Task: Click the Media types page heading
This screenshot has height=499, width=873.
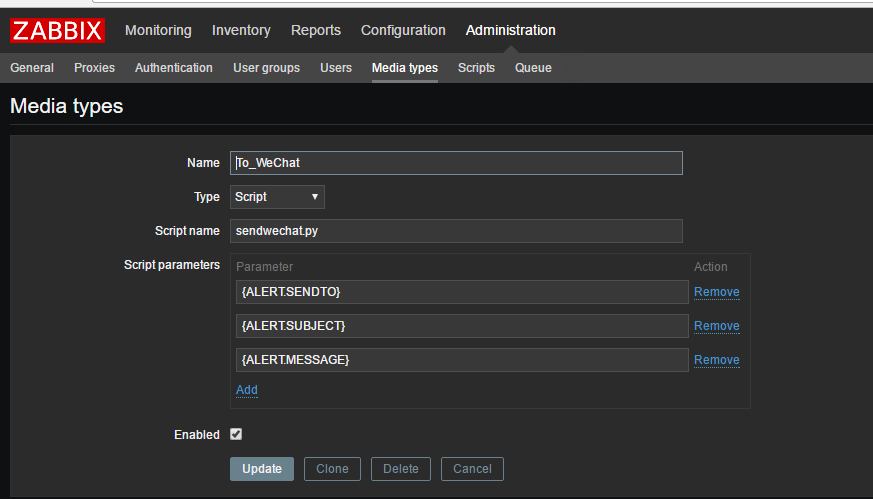Action: coord(66,106)
